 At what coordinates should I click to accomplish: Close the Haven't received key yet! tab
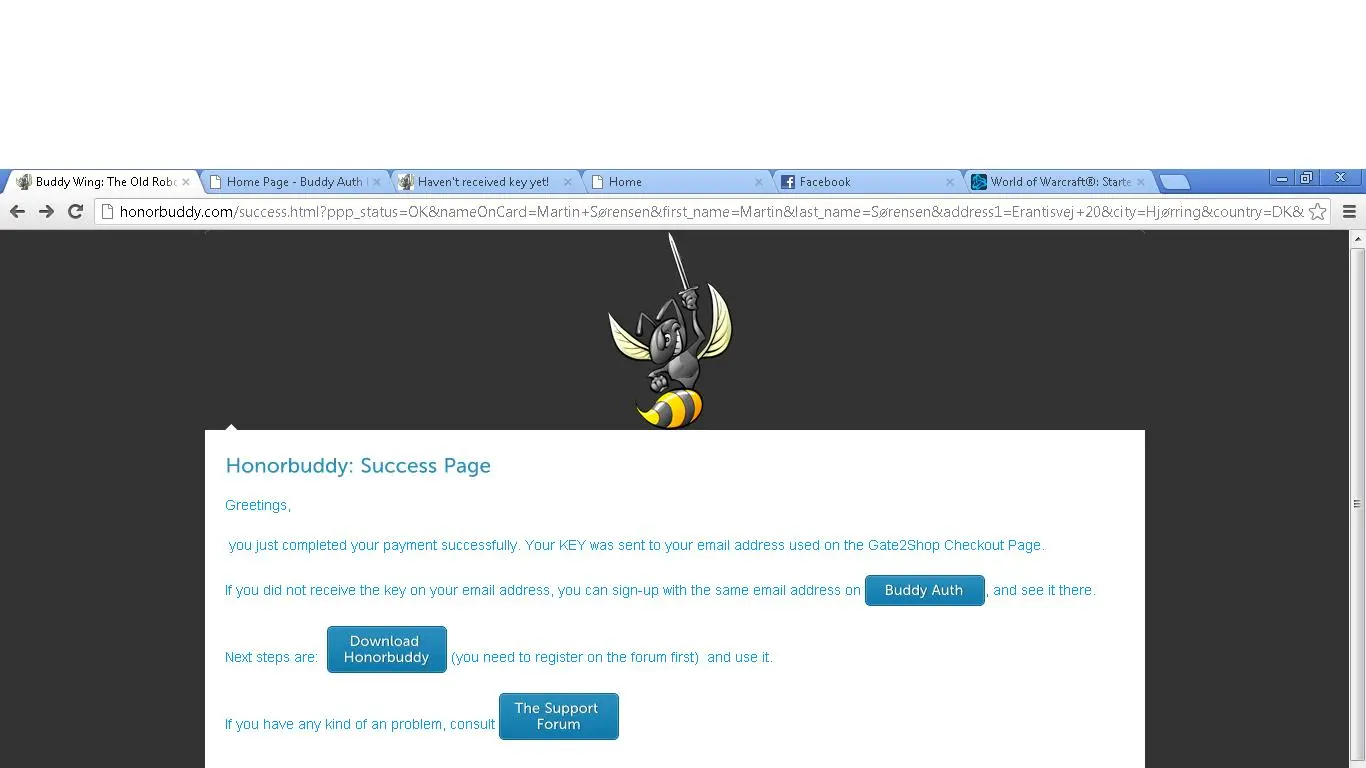[x=567, y=182]
